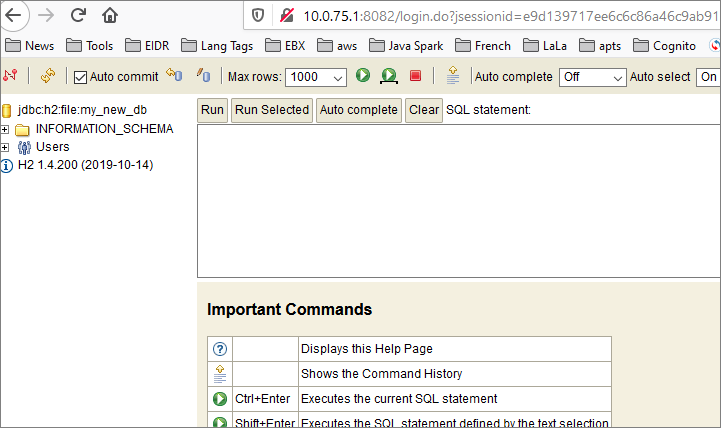
Task: Run the statement with green Run icon
Action: 363,76
